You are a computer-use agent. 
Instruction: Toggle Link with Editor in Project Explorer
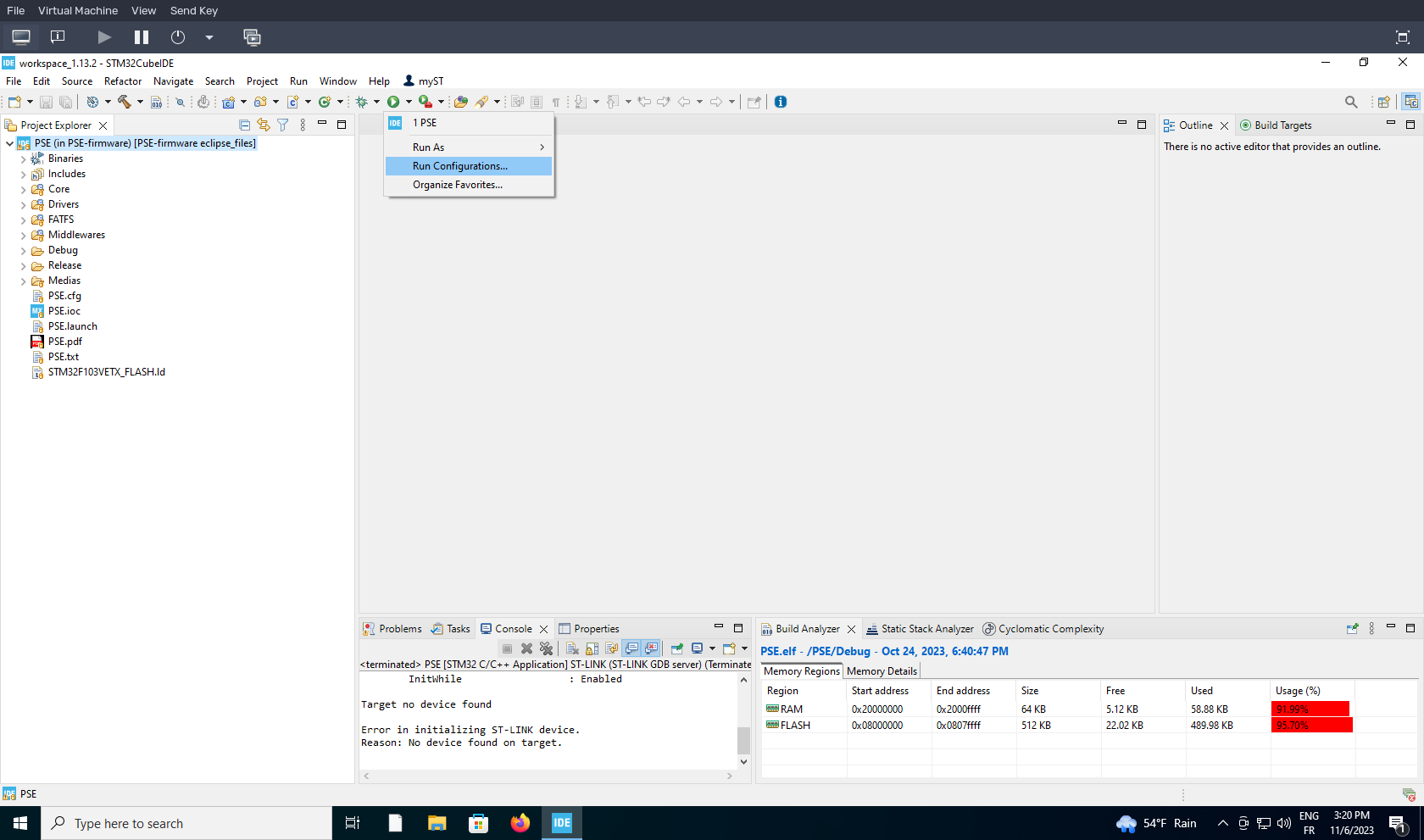(264, 125)
